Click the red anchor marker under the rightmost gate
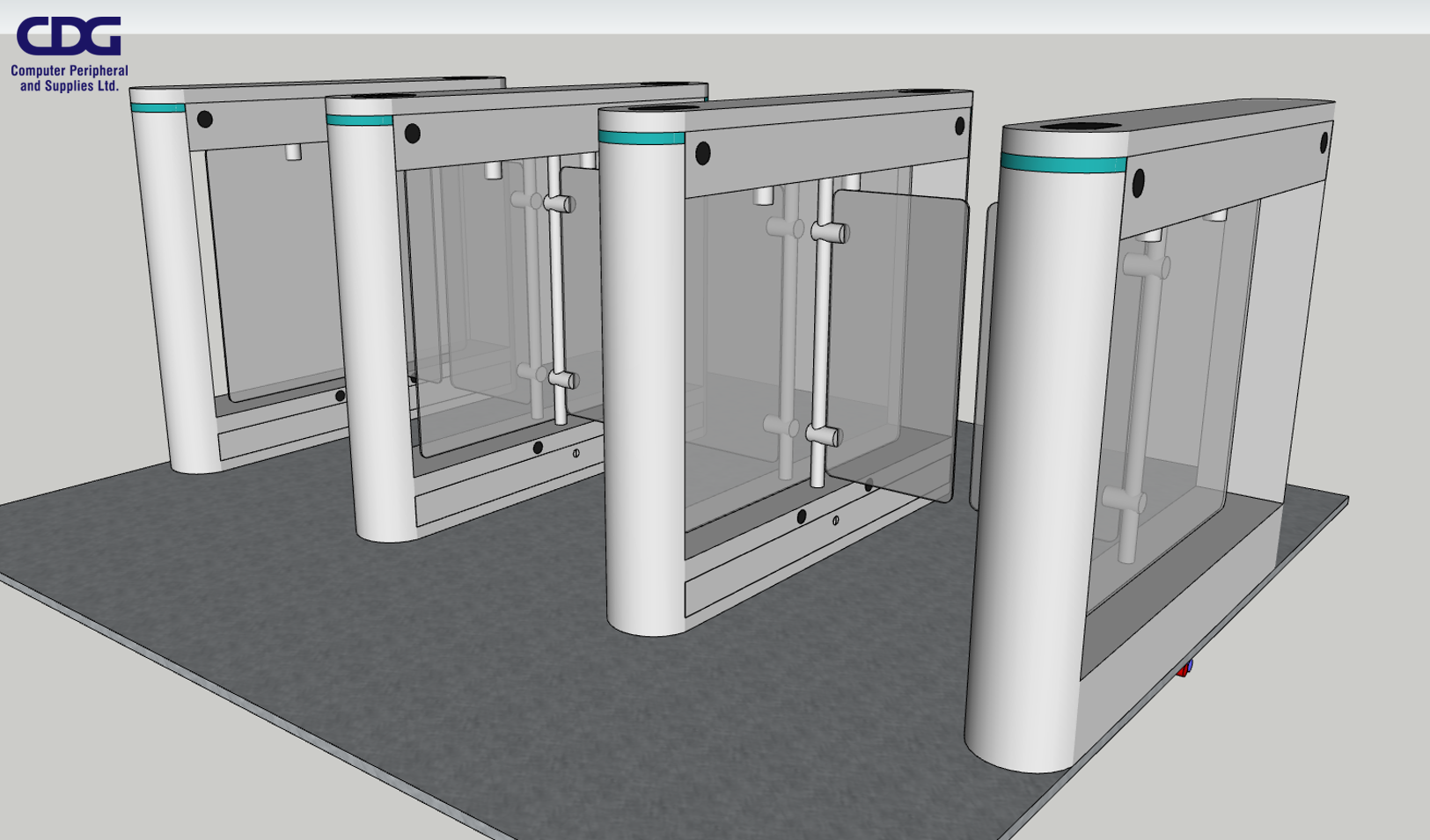 tap(1183, 671)
